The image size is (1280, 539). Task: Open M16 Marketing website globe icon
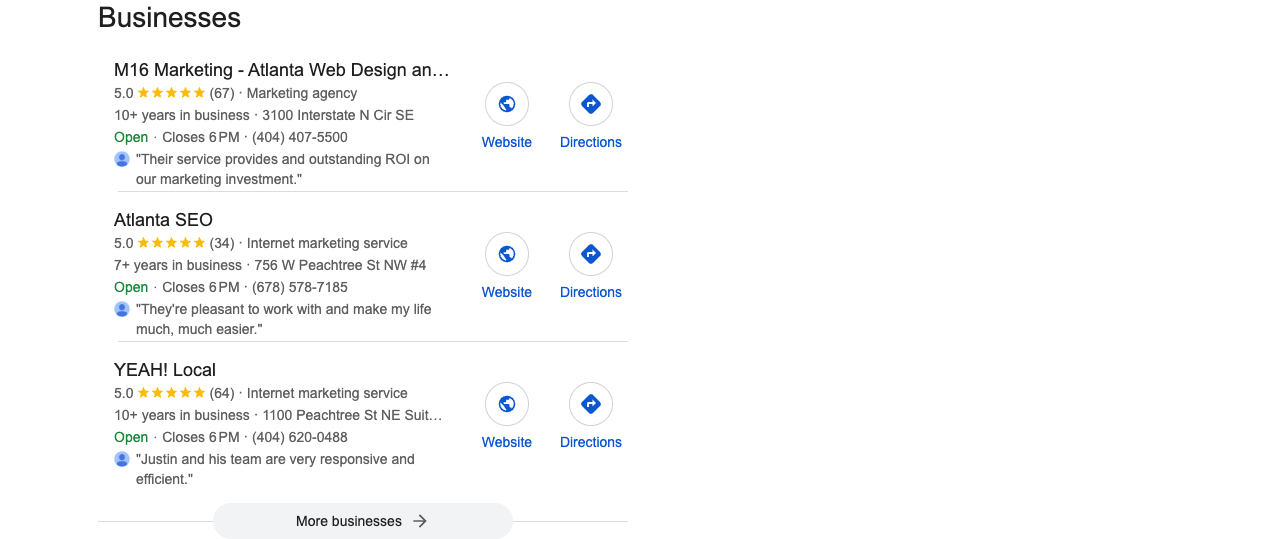point(507,104)
